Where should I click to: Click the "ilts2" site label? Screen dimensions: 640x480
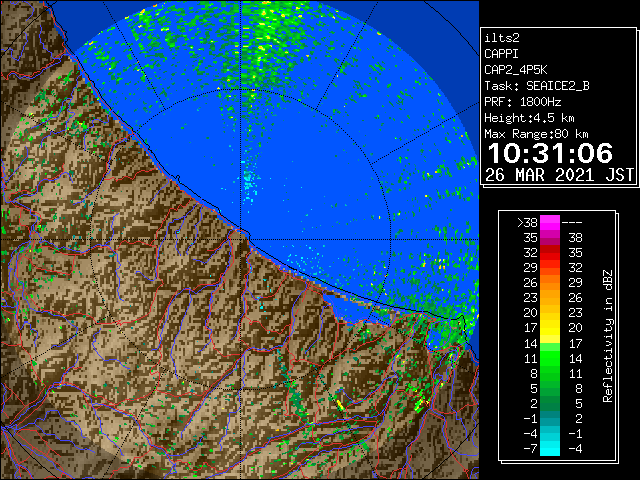coord(502,38)
